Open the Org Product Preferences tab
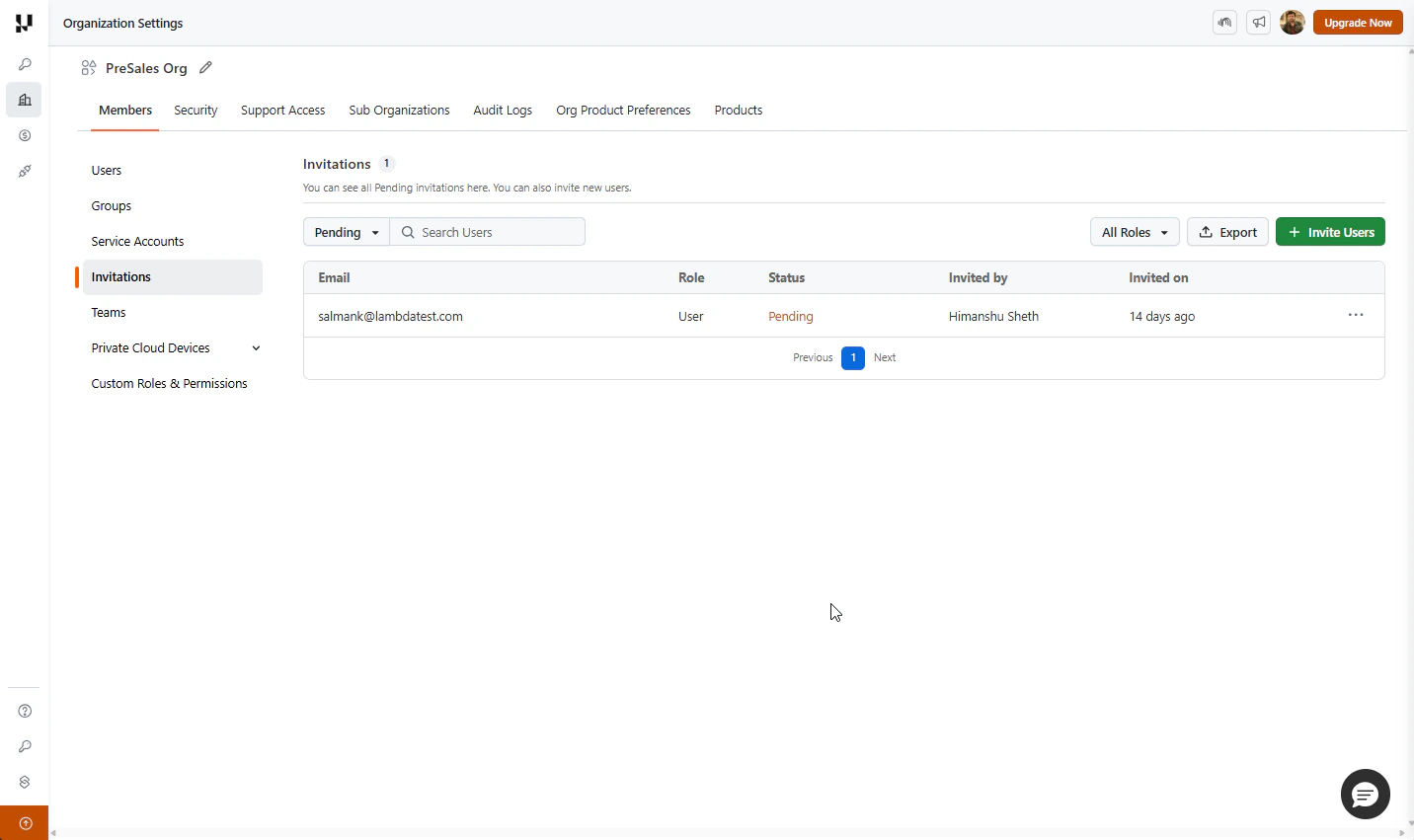This screenshot has width=1414, height=840. (x=623, y=111)
